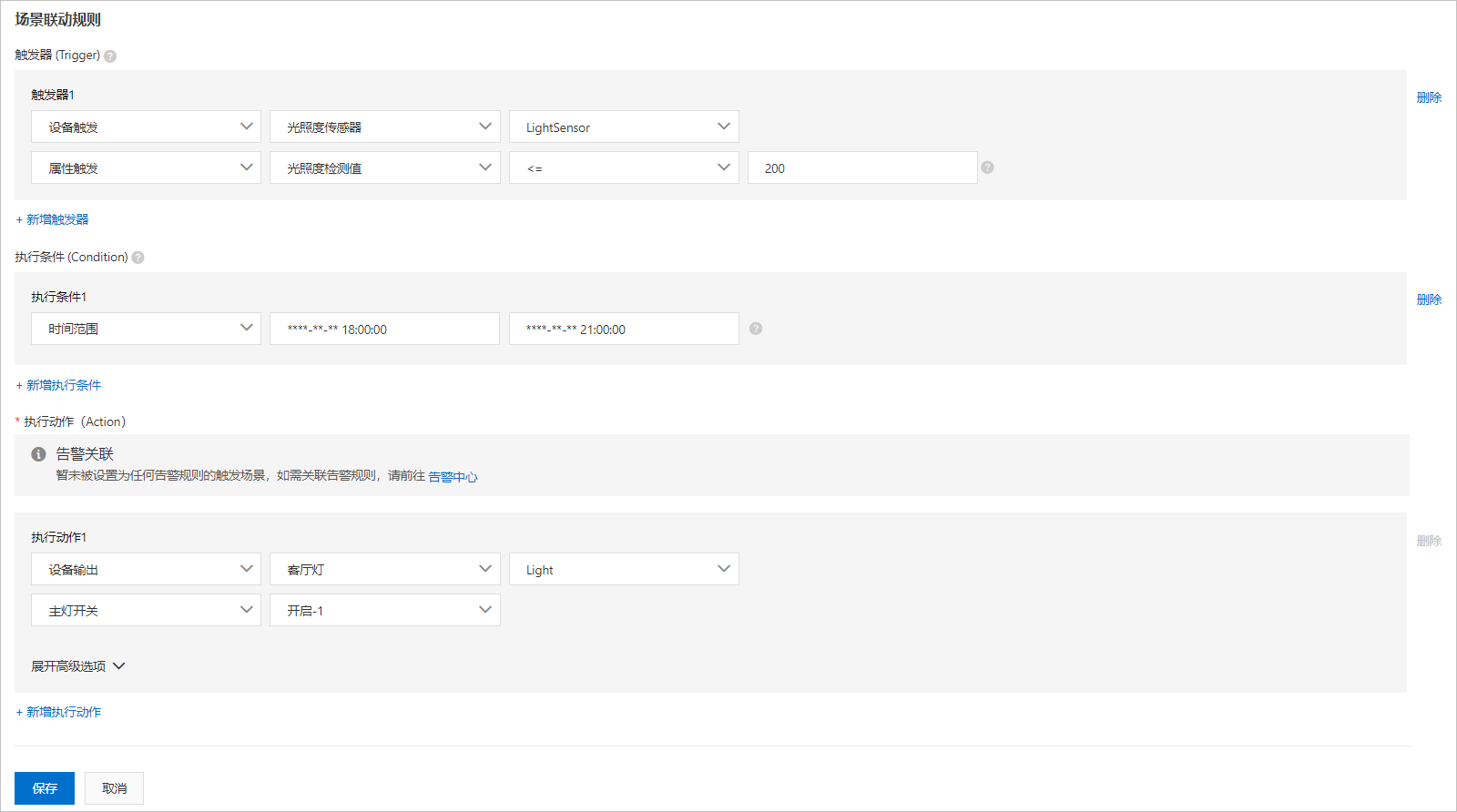Click the help icon beside 执行条件 (Condition)
Viewport: 1457px width, 812px height.
pyautogui.click(x=138, y=258)
